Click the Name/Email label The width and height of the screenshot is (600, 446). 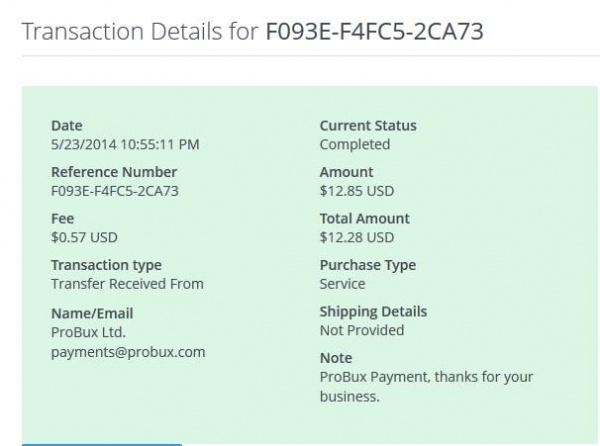(91, 312)
